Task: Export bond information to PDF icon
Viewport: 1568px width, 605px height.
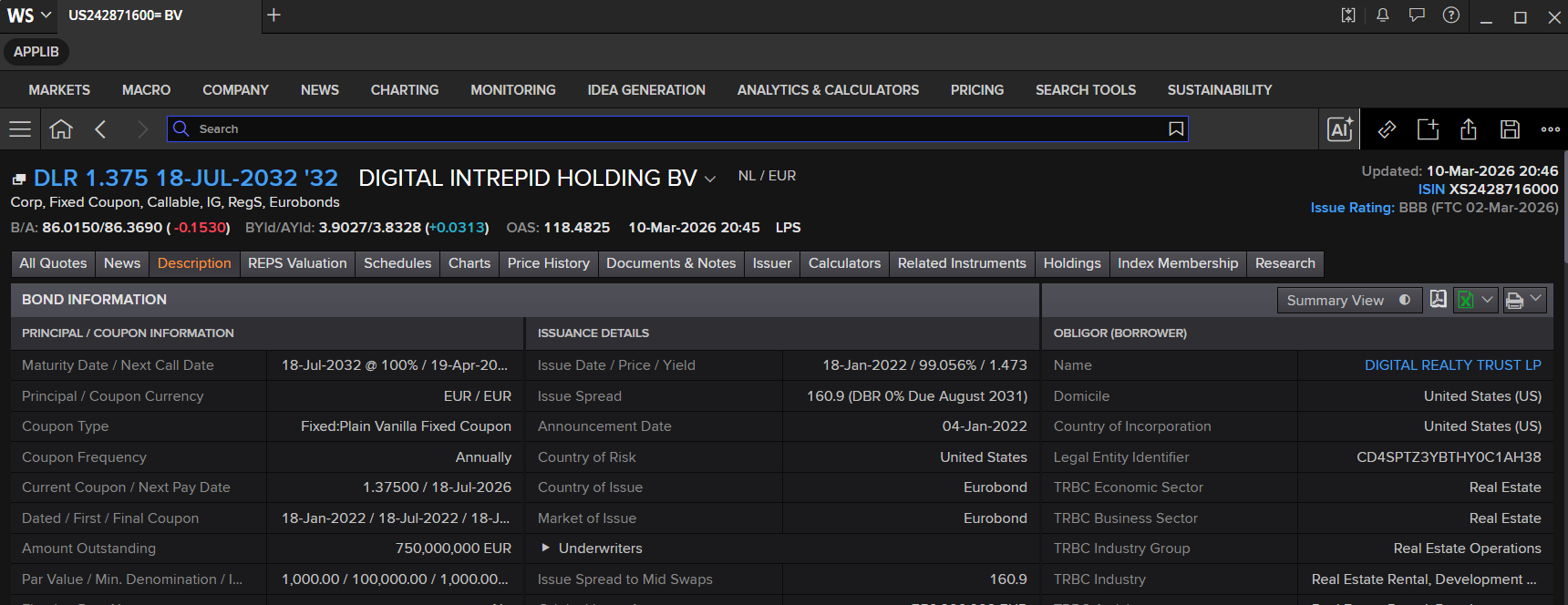Action: (x=1438, y=300)
